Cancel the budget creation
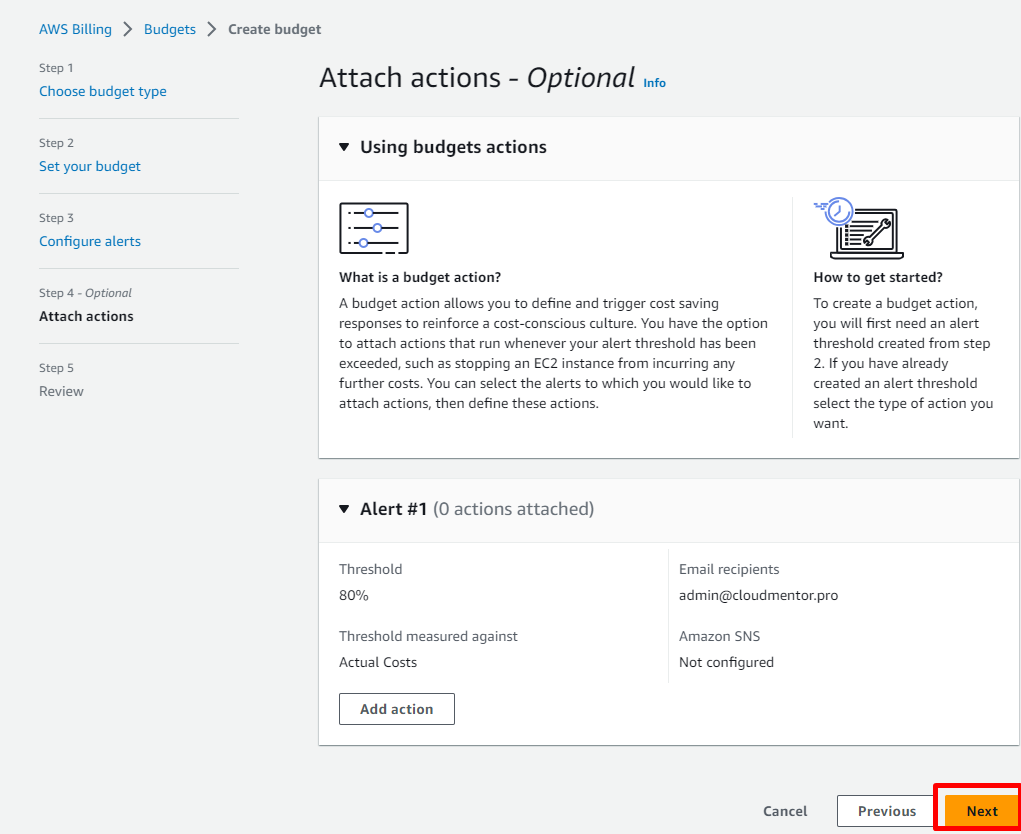Image resolution: width=1021 pixels, height=834 pixels. (785, 811)
